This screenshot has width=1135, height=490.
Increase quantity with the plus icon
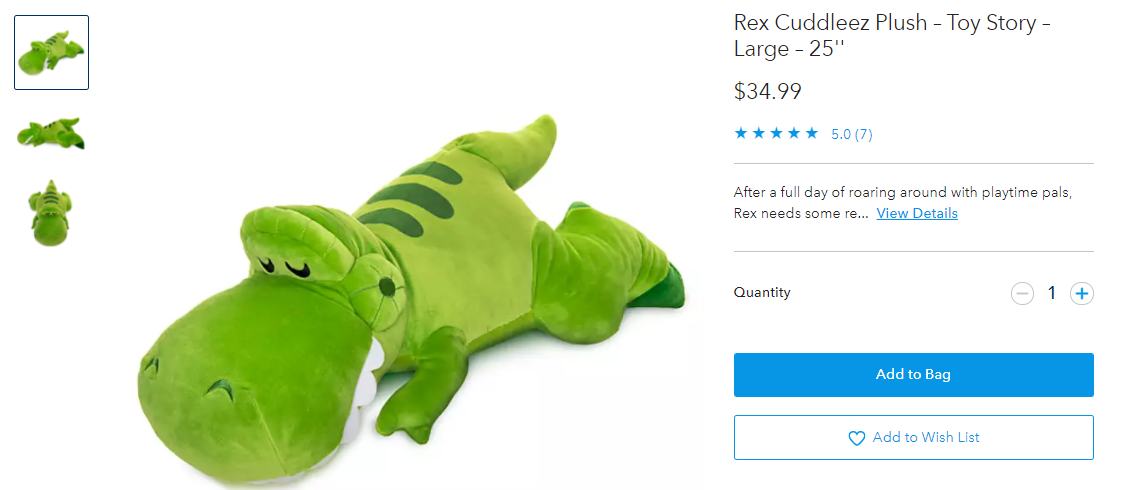[1081, 293]
